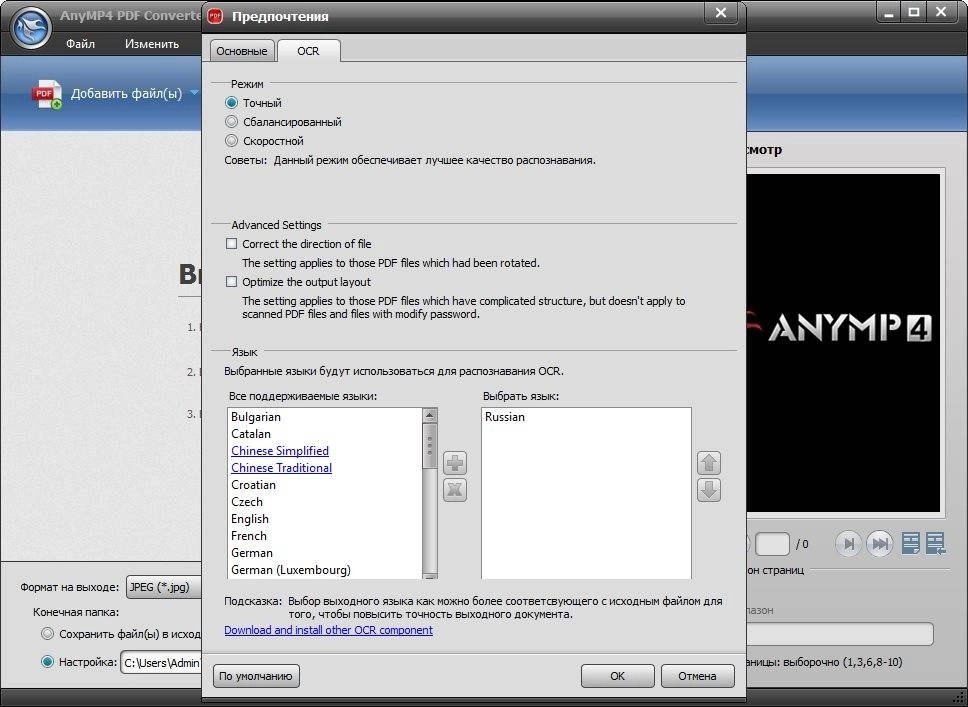Open the output format JPEG dropdown
This screenshot has height=707, width=968.
[164, 587]
